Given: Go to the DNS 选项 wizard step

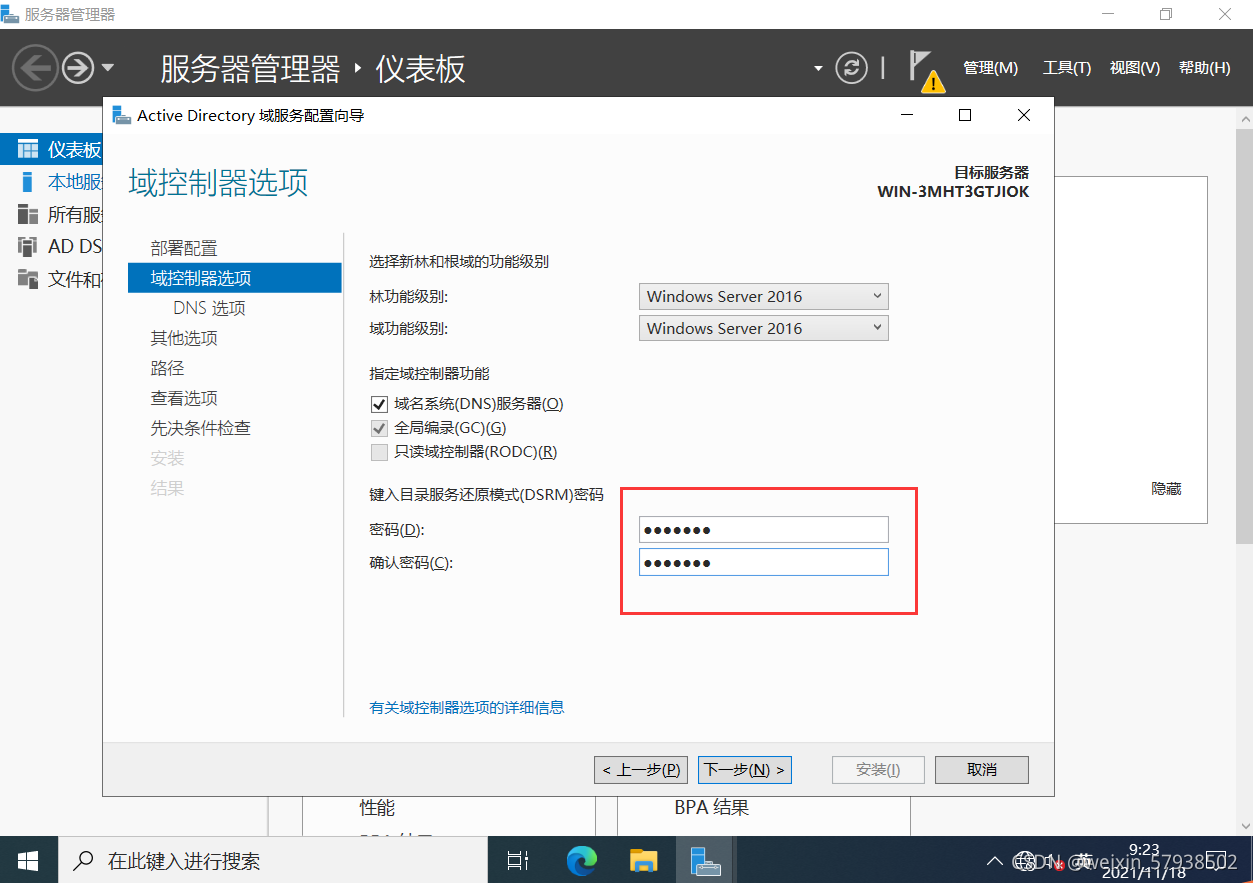Looking at the screenshot, I should point(209,308).
